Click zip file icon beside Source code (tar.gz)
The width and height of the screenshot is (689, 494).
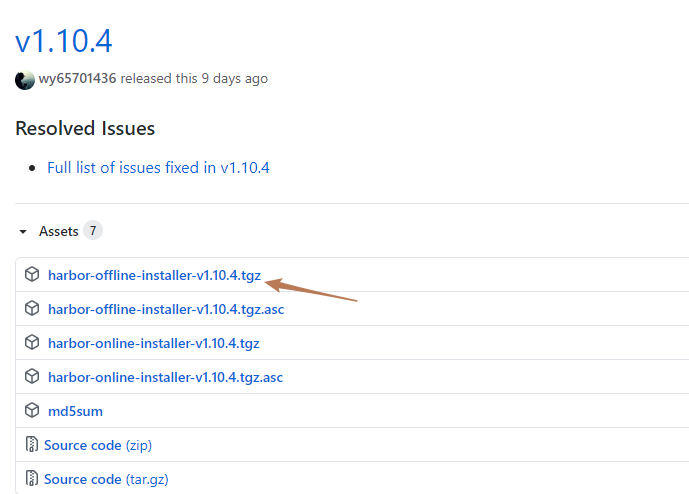[32, 478]
